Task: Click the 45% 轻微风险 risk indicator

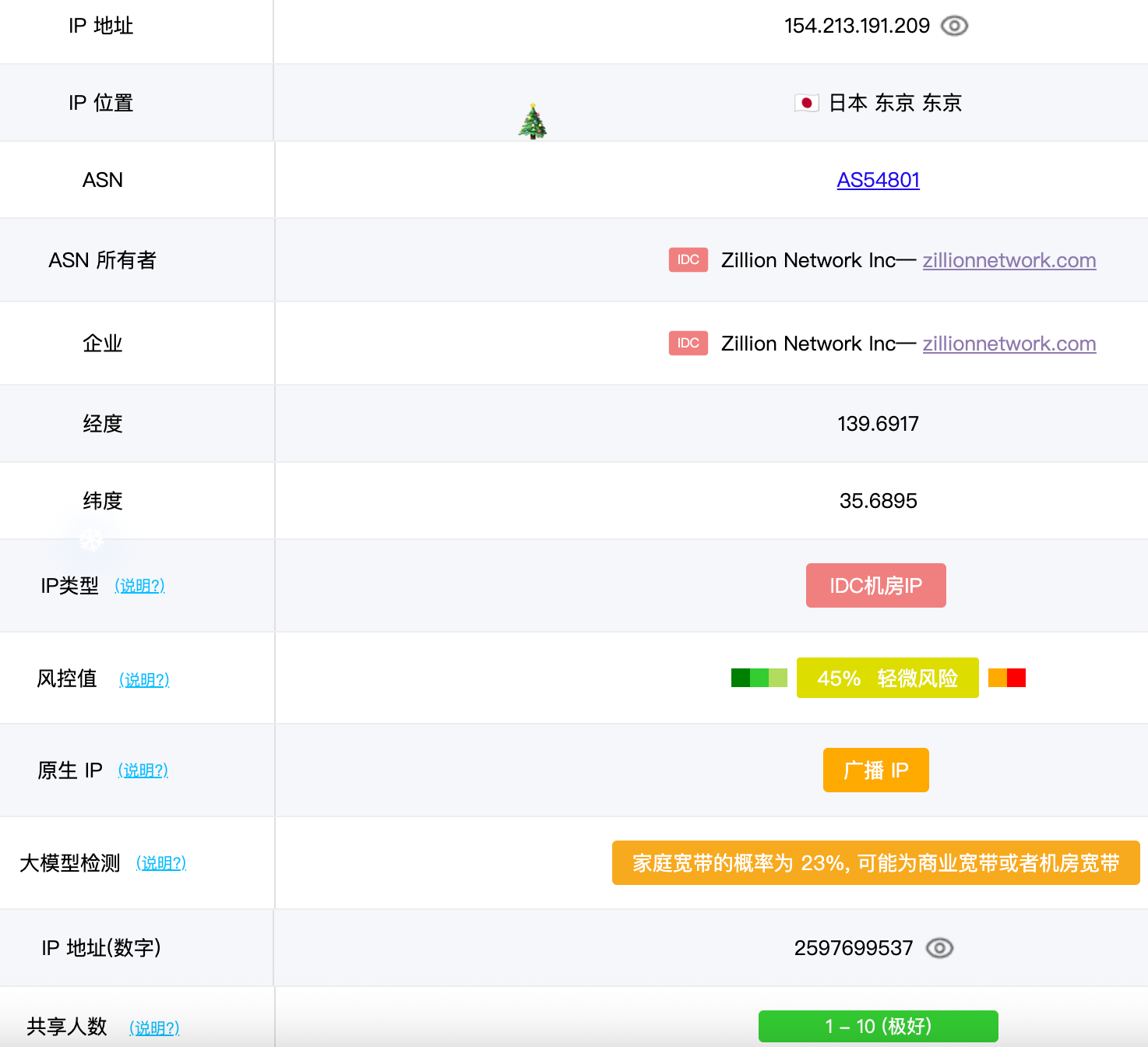Action: pyautogui.click(x=887, y=678)
